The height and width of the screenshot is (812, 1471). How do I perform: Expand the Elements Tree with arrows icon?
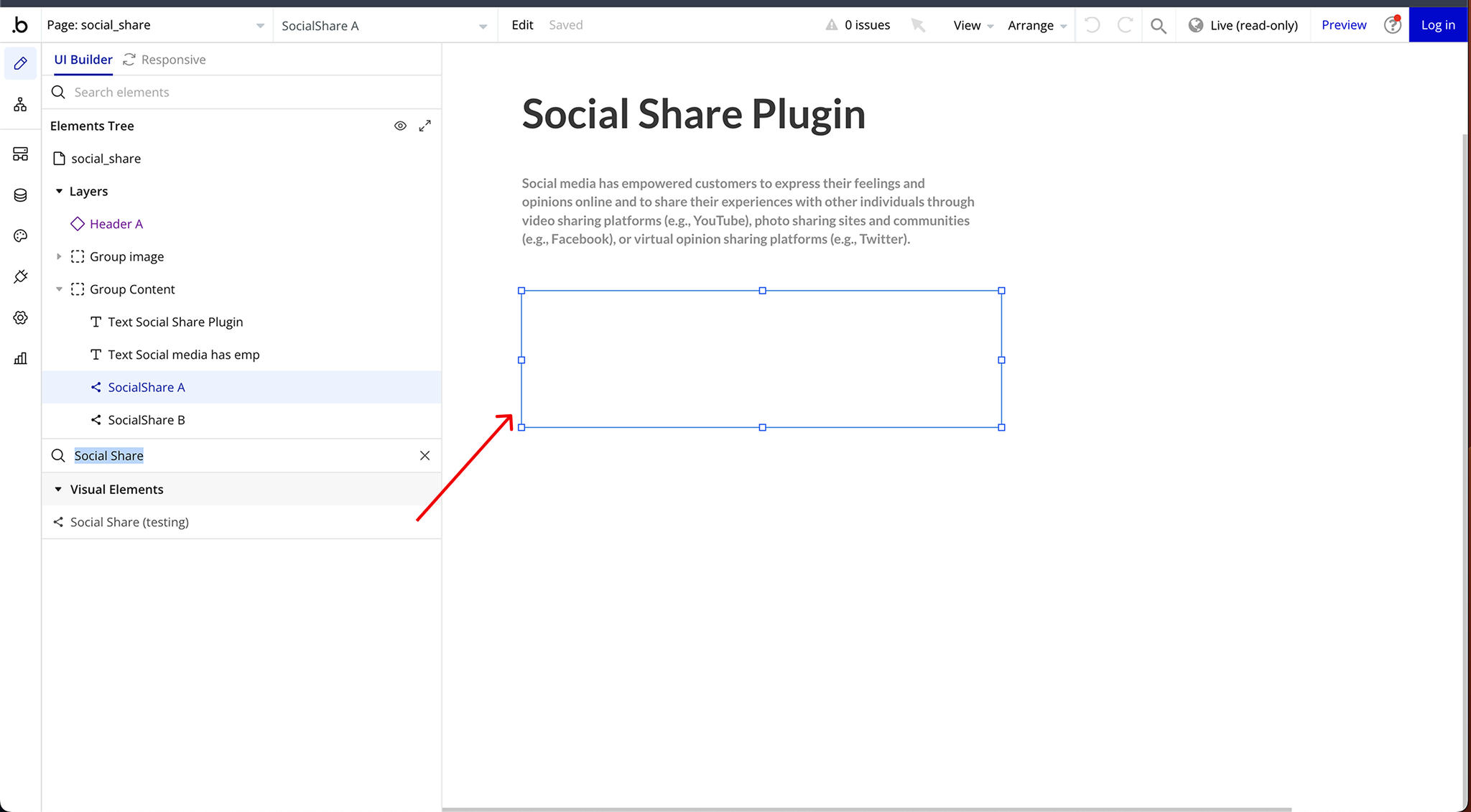pos(425,126)
